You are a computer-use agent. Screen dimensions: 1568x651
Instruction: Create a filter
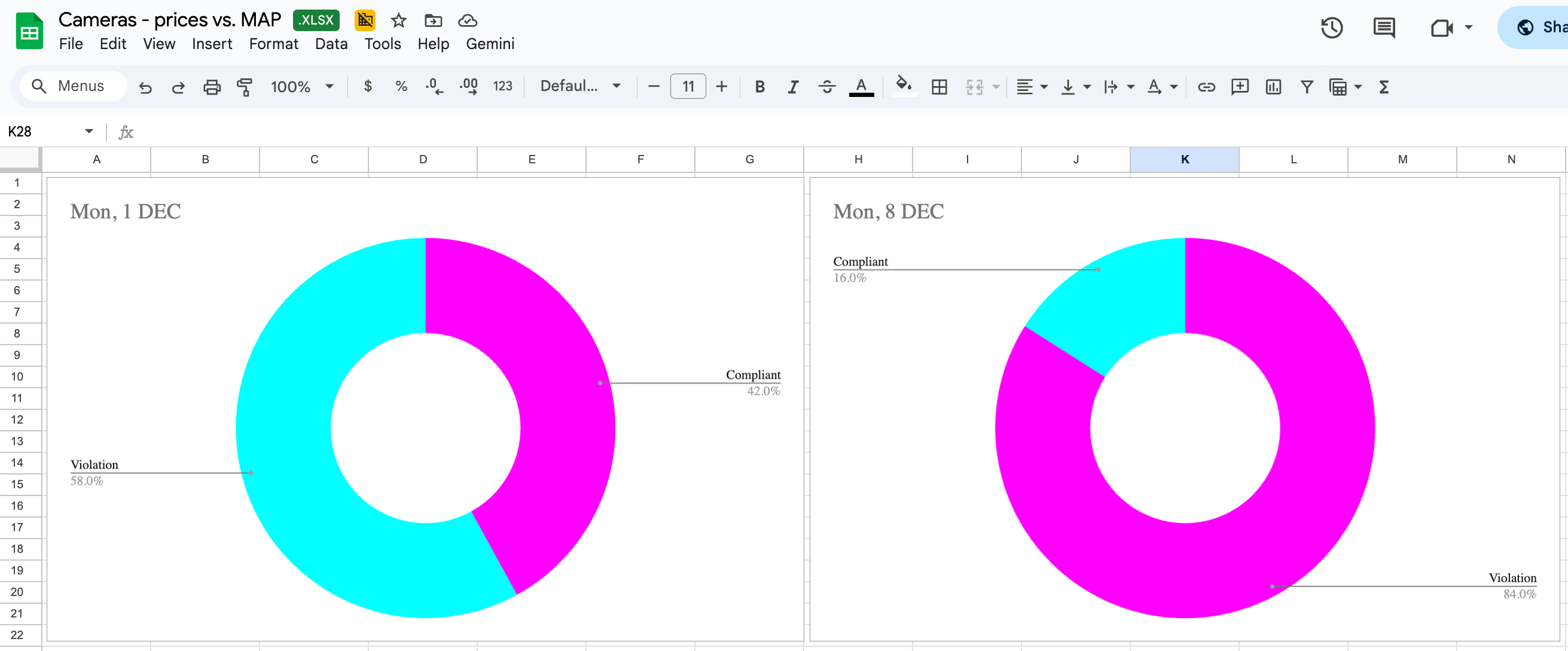1305,87
